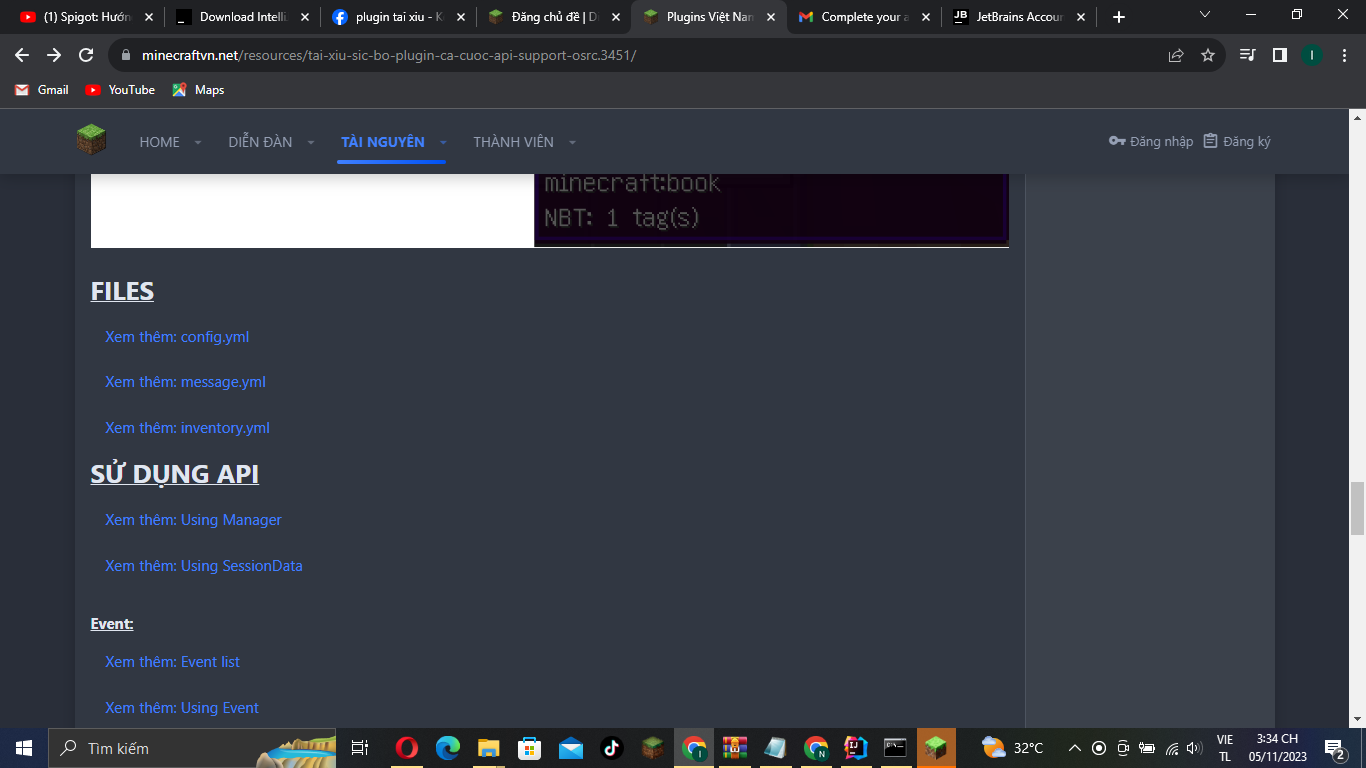Share this page using the address bar icon
Image resolution: width=1366 pixels, height=768 pixels.
click(1176, 55)
